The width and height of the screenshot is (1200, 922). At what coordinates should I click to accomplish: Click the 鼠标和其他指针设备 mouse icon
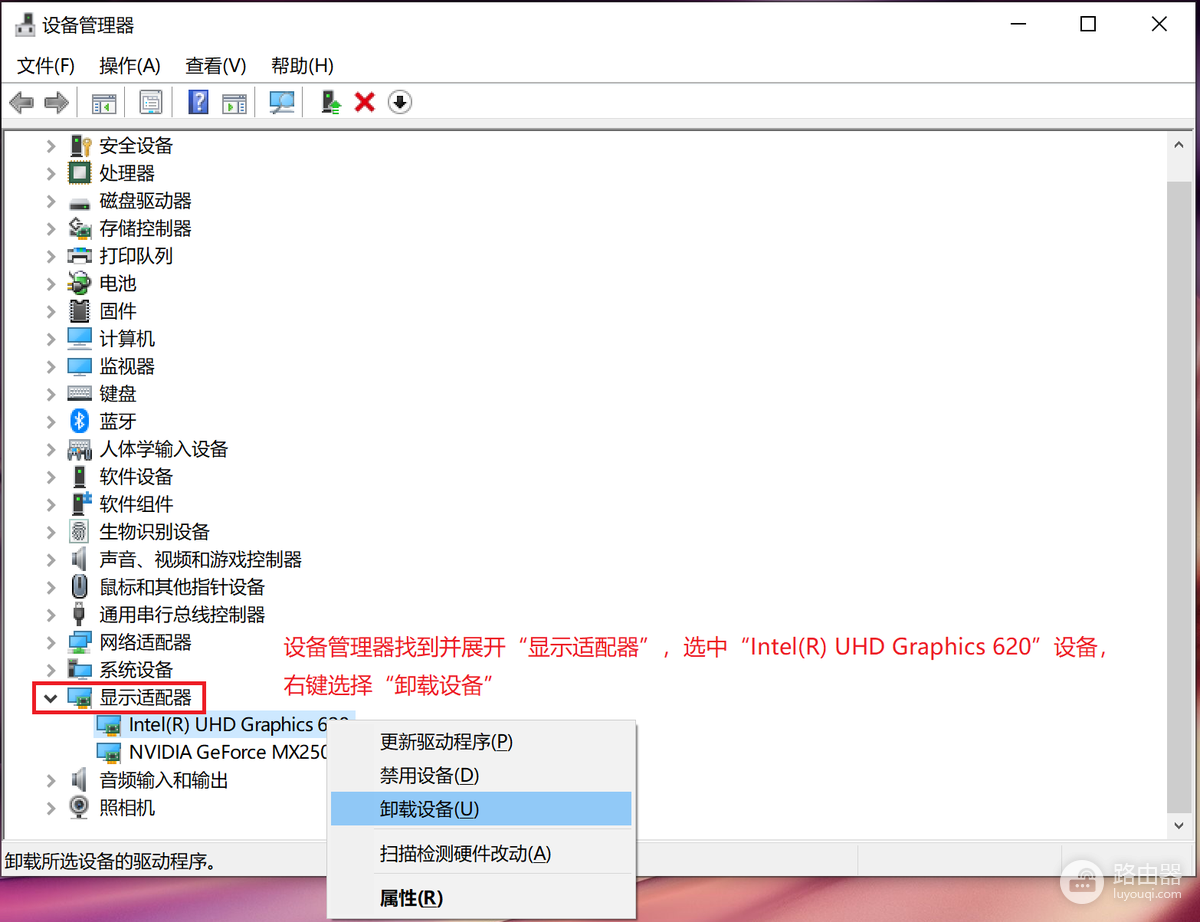pos(80,587)
